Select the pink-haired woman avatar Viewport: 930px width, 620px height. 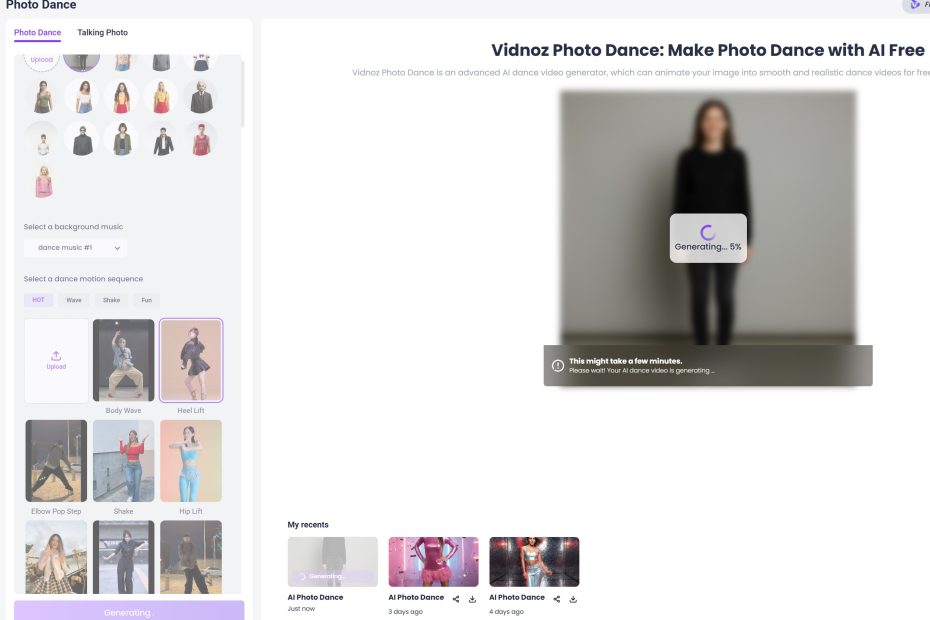point(43,182)
